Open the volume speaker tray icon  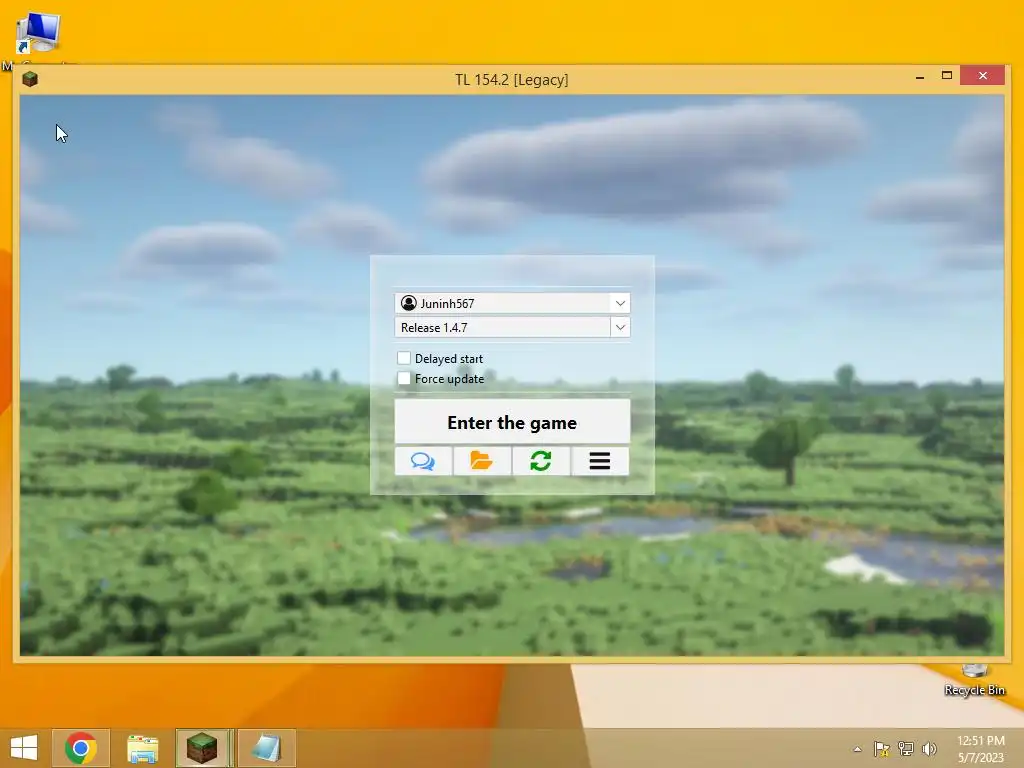(x=929, y=748)
